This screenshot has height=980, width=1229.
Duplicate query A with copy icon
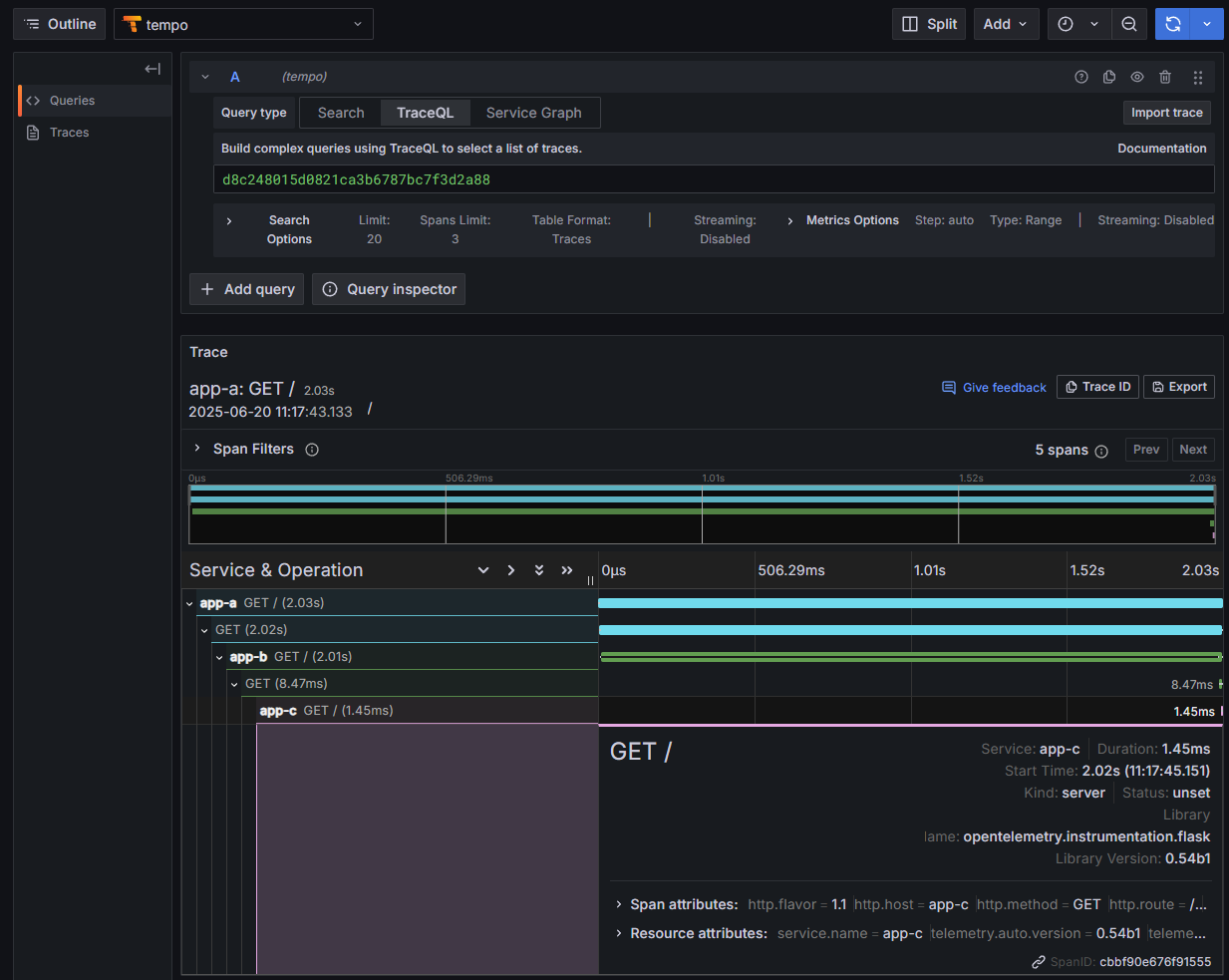point(1109,77)
